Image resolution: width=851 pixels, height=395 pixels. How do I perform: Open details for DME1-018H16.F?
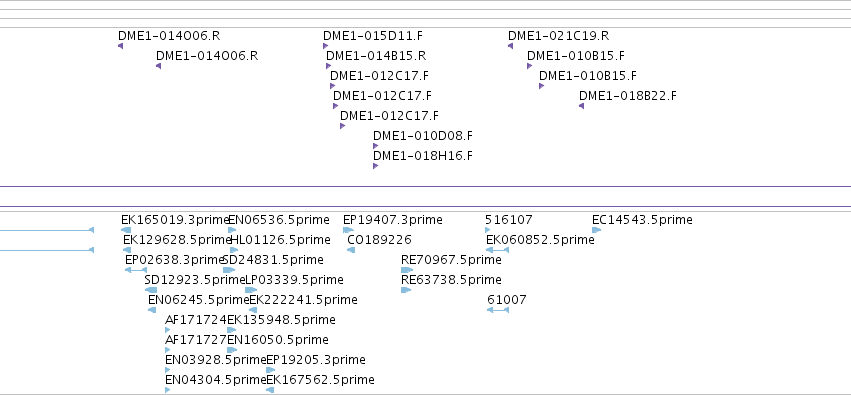coord(423,156)
